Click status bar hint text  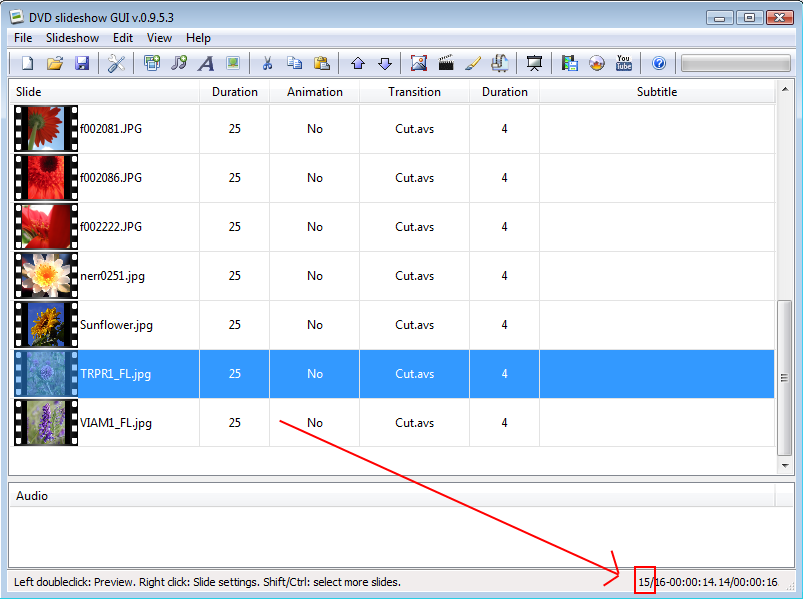pyautogui.click(x=207, y=582)
